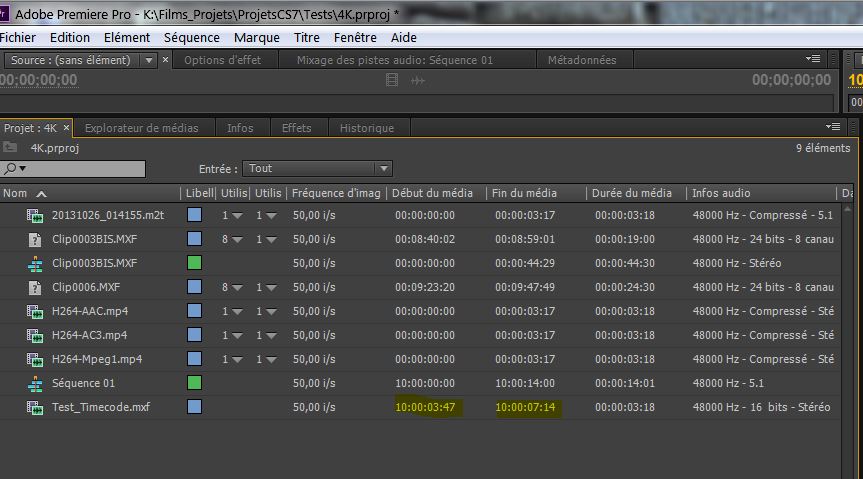863x479 pixels.
Task: Click the bin folder icon beside 4K.prproj
Action: point(9,148)
